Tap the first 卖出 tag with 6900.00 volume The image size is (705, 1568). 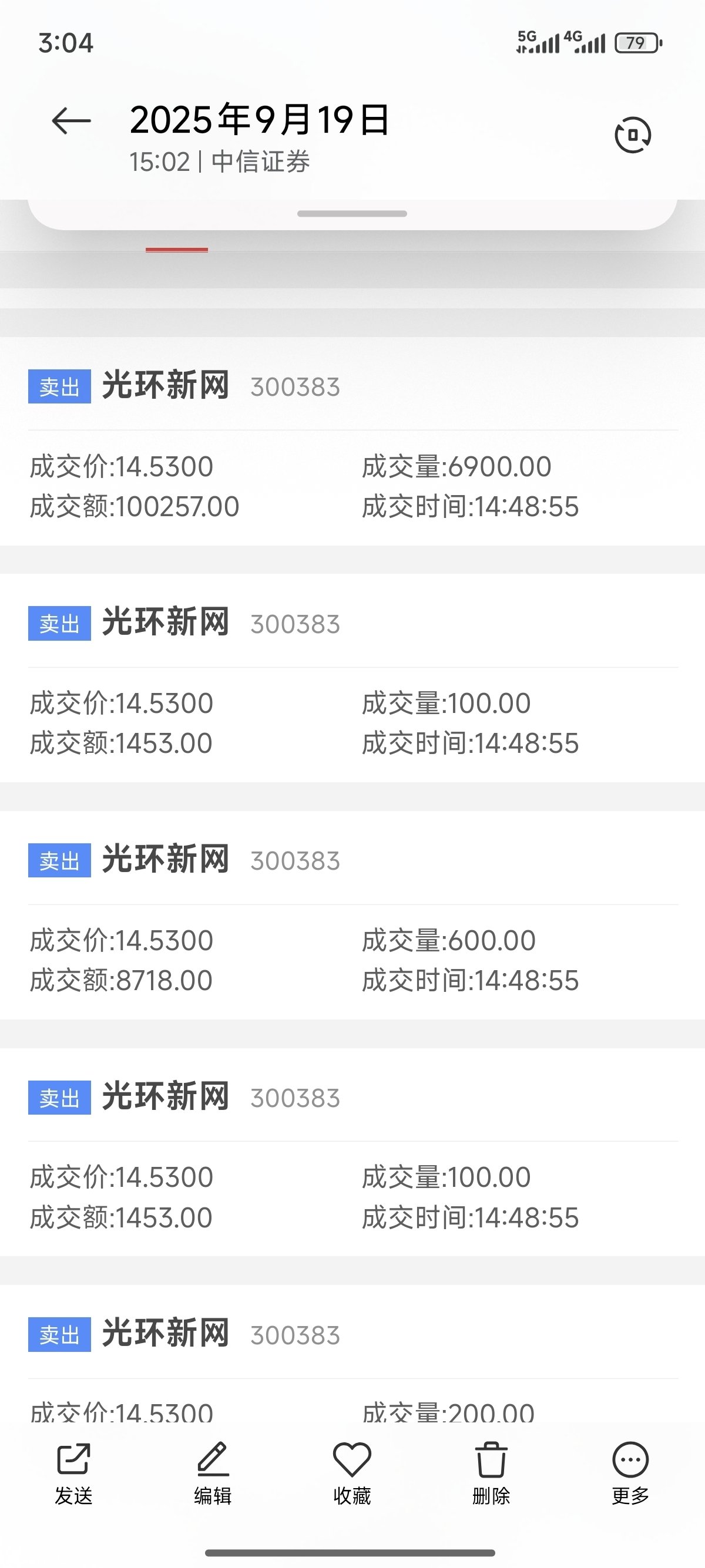(60, 386)
